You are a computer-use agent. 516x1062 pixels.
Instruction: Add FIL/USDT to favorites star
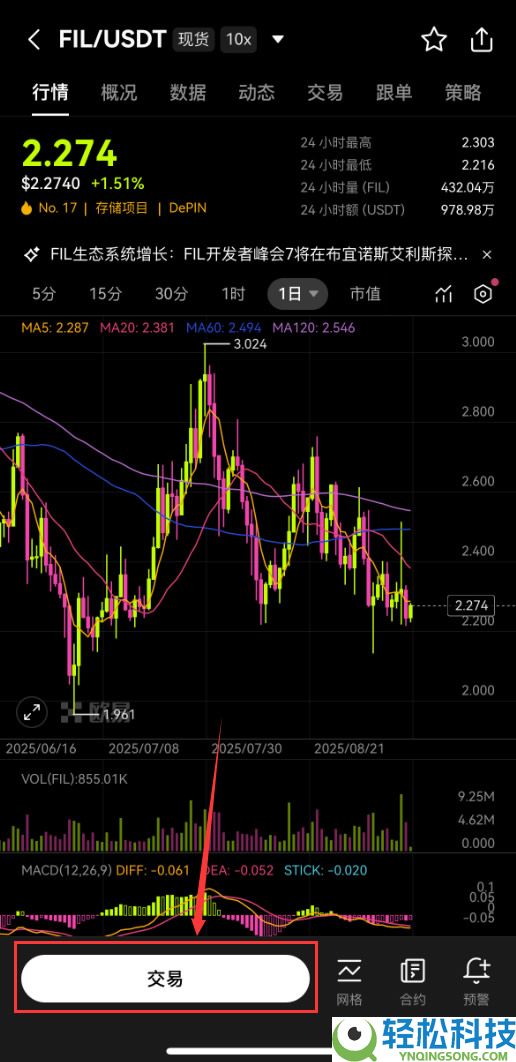coord(433,40)
